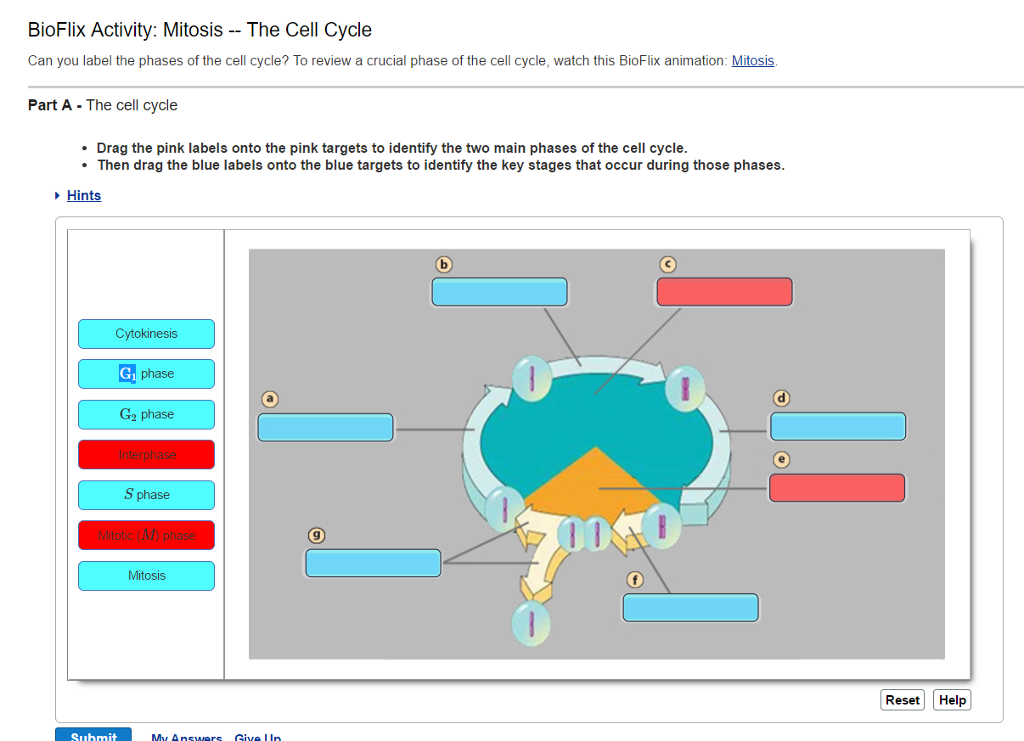Select the G1 phase label
1024x741 pixels.
point(146,374)
